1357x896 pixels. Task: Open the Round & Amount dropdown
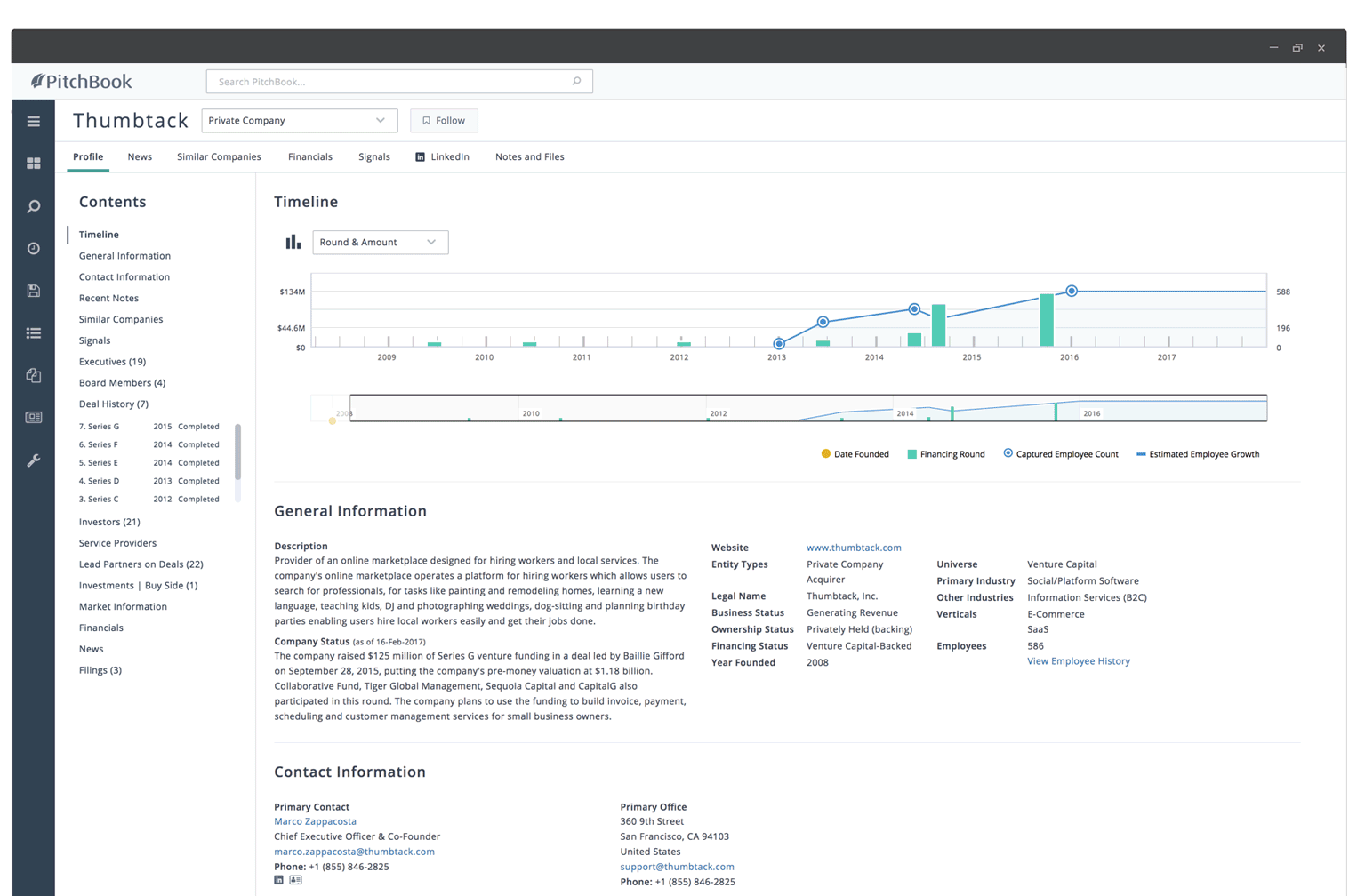pos(380,242)
